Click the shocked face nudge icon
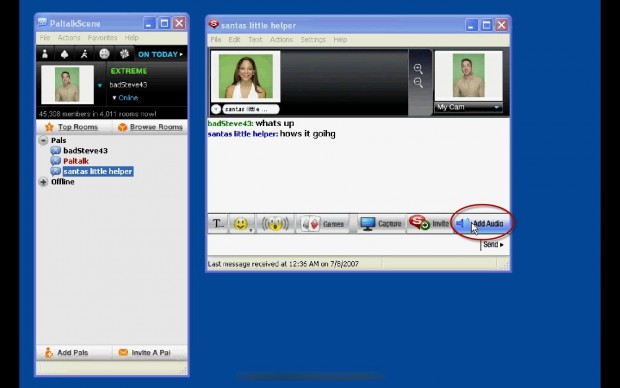Screen dimensions: 620x388 [275, 224]
